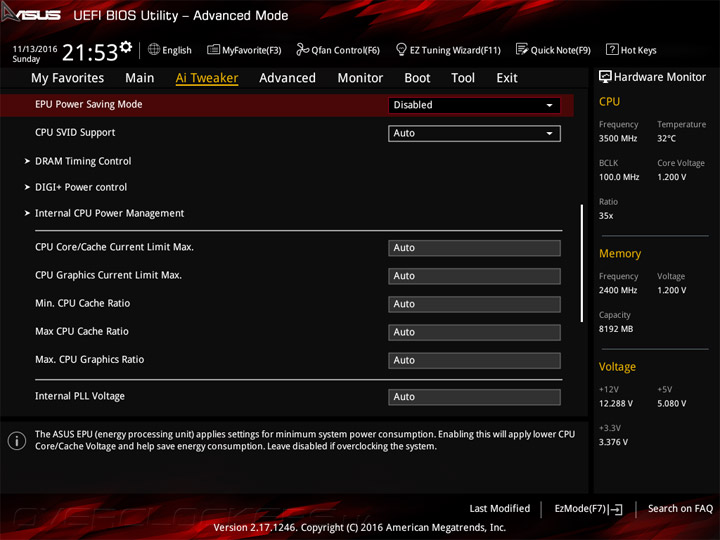This screenshot has width=720, height=540.
Task: Edit Max. CPU Graphics Ratio field
Action: point(474,360)
